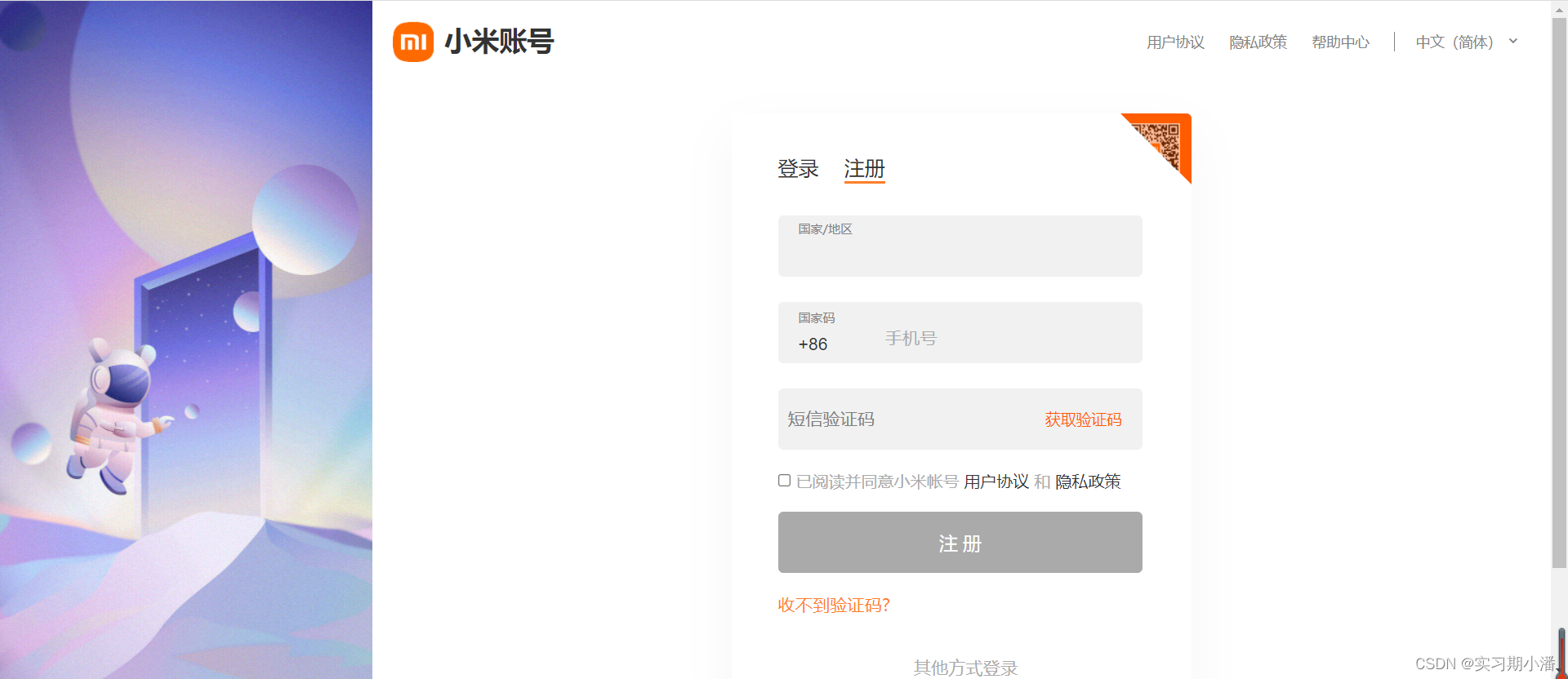The height and width of the screenshot is (679, 1568).
Task: Open the 中文(简体) language selector
Action: point(1454,42)
